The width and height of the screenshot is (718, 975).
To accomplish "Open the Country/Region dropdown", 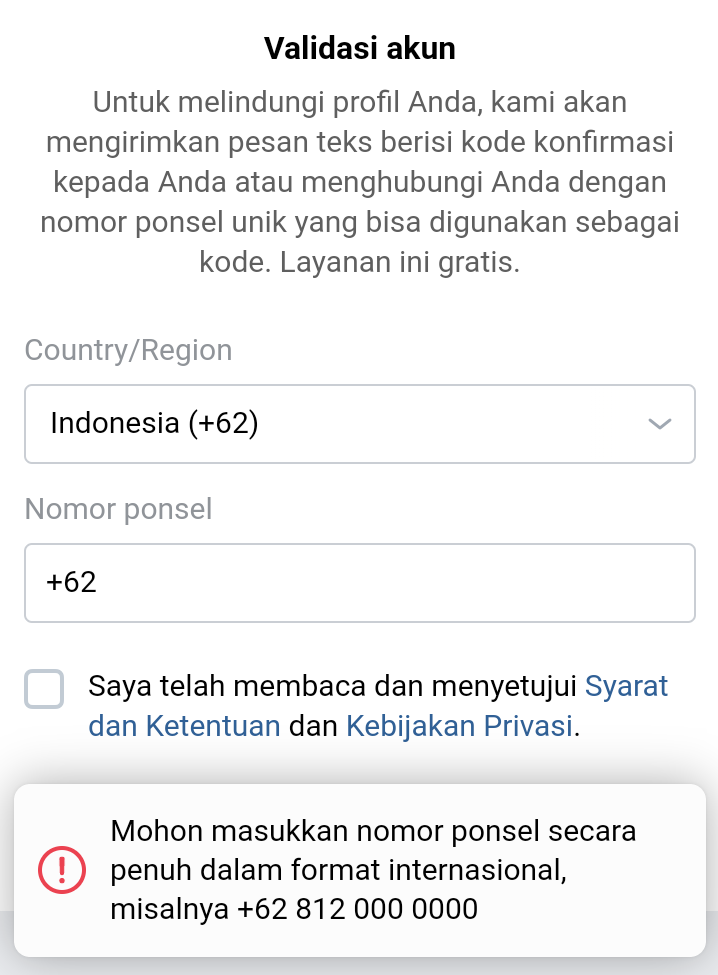I will pos(360,424).
